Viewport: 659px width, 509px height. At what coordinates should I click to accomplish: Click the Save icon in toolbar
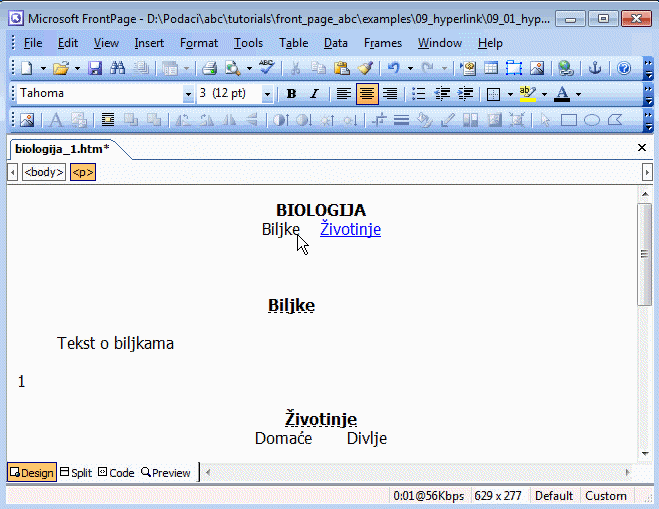pos(95,69)
